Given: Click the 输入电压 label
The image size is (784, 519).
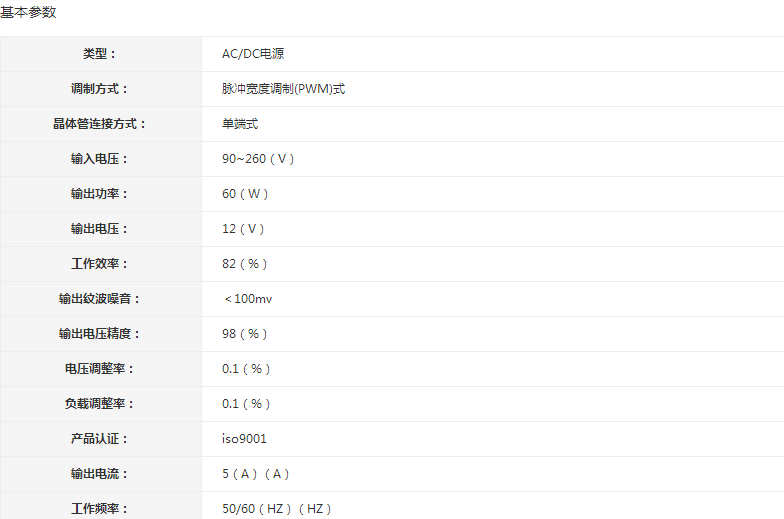Looking at the screenshot, I should click(x=100, y=159).
